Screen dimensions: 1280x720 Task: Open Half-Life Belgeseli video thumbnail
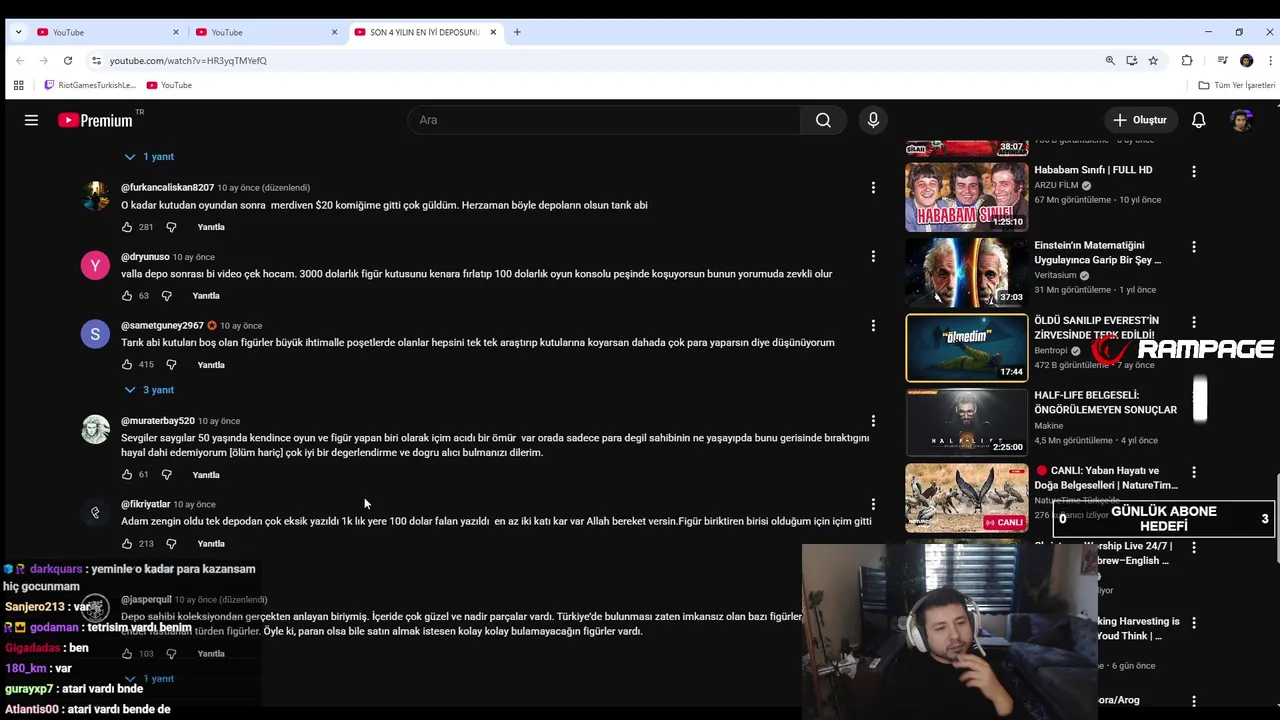(x=967, y=423)
